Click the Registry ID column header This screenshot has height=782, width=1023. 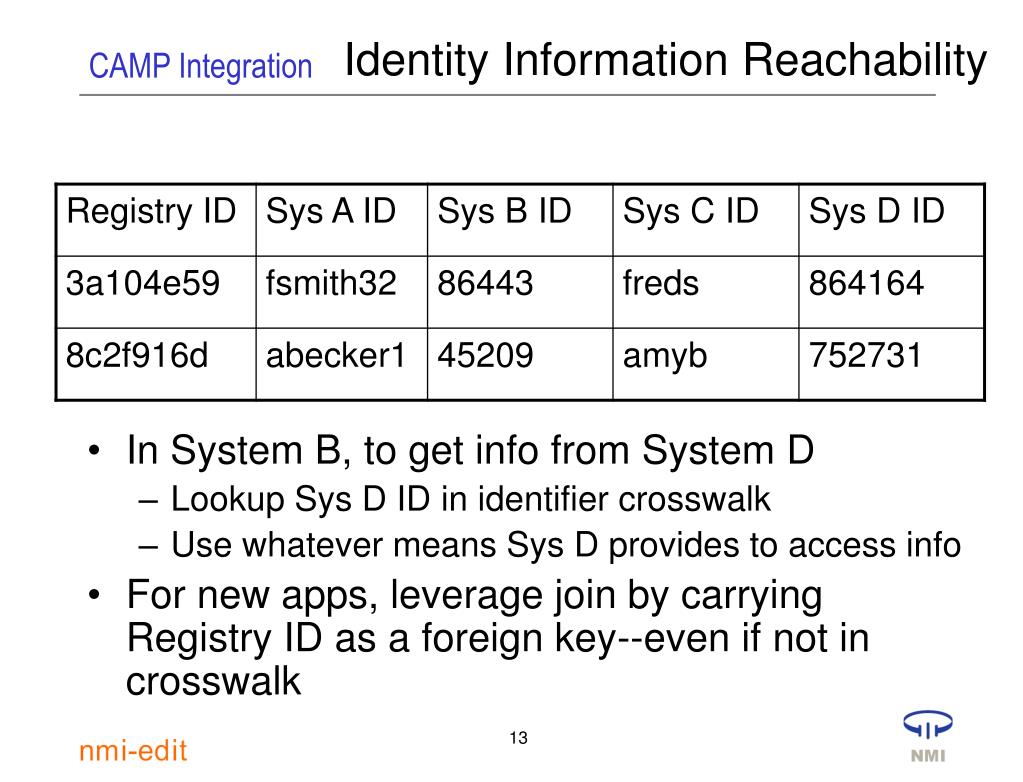(156, 220)
